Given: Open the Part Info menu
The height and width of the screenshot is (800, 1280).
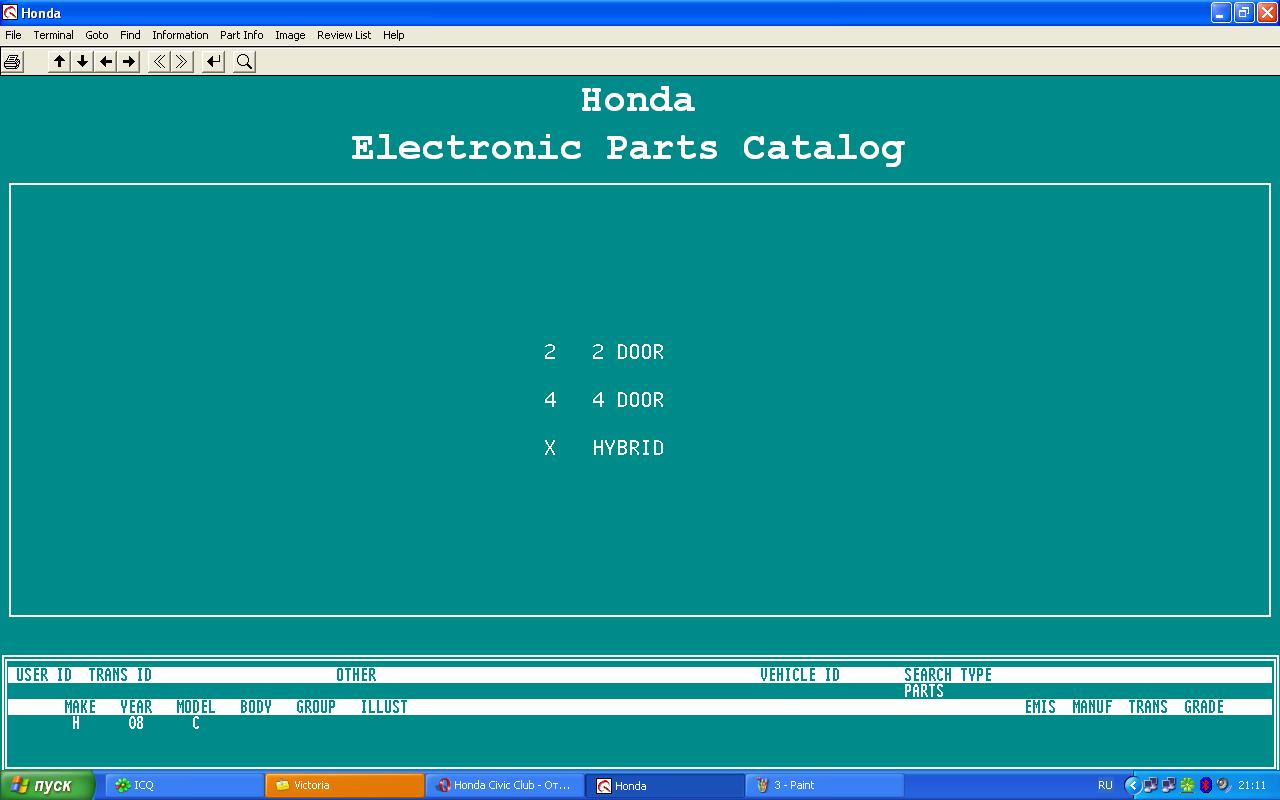Looking at the screenshot, I should [x=242, y=35].
